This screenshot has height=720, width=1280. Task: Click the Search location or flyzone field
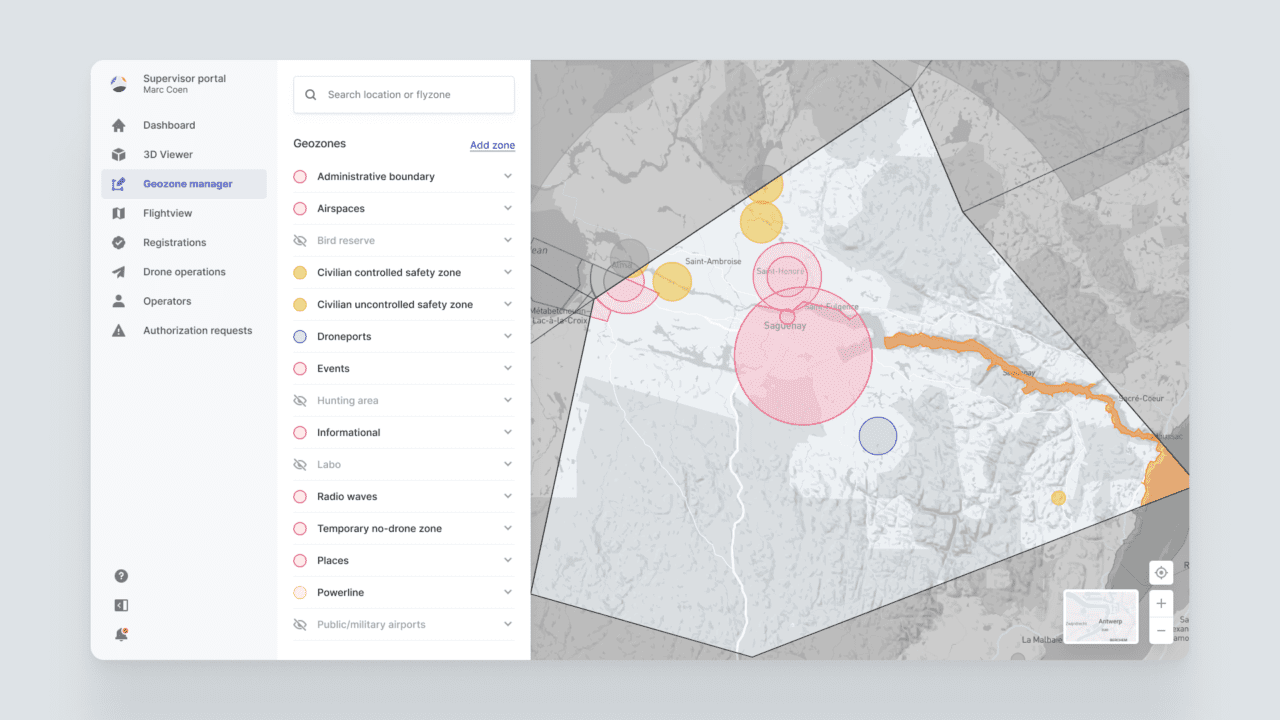pos(404,95)
